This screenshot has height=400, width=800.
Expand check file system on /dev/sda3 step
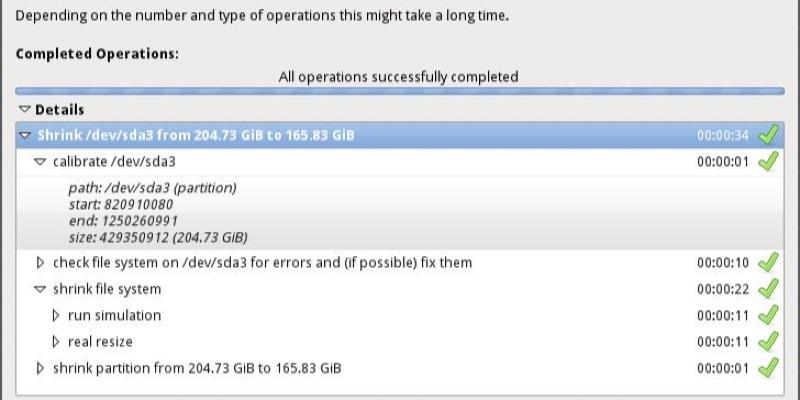coord(40,263)
